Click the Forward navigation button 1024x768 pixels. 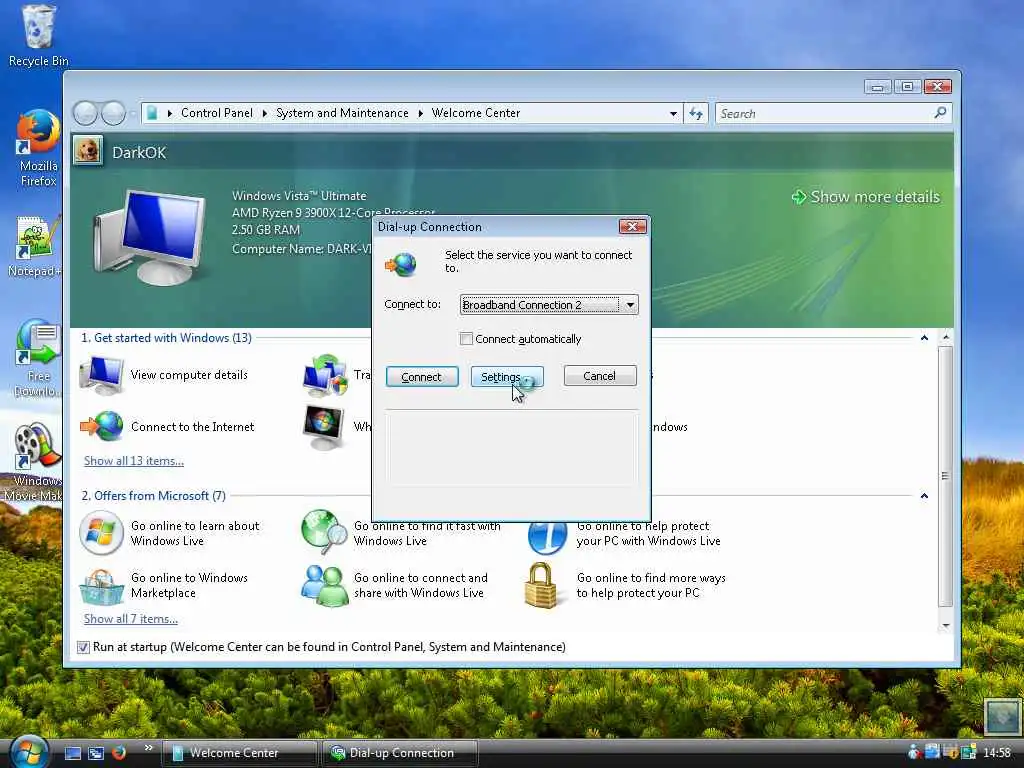click(113, 114)
